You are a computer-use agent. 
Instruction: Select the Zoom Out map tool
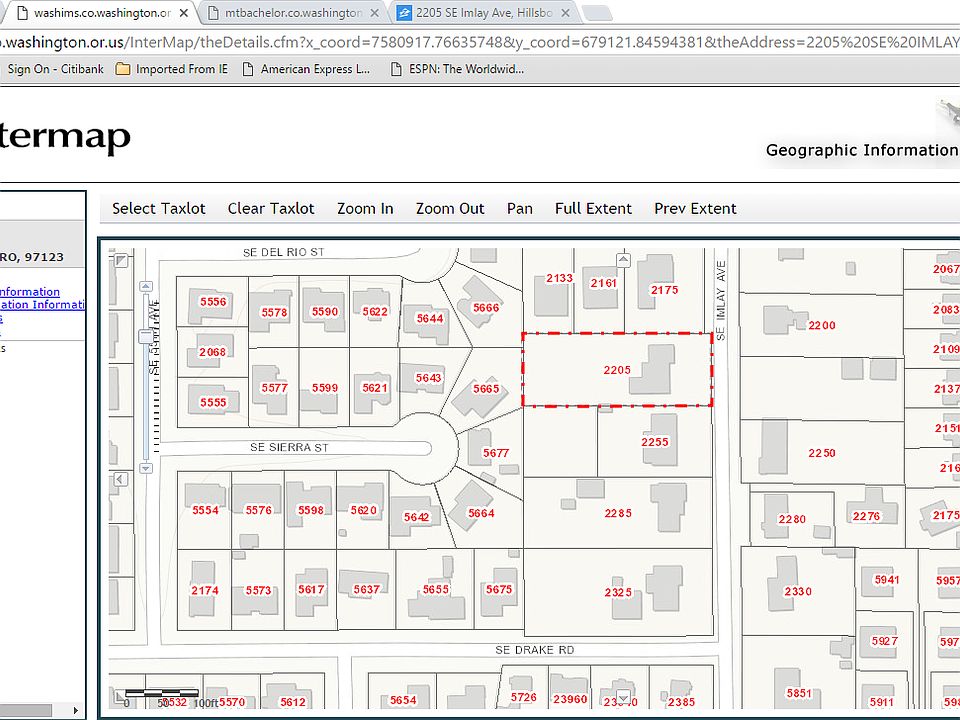[450, 209]
